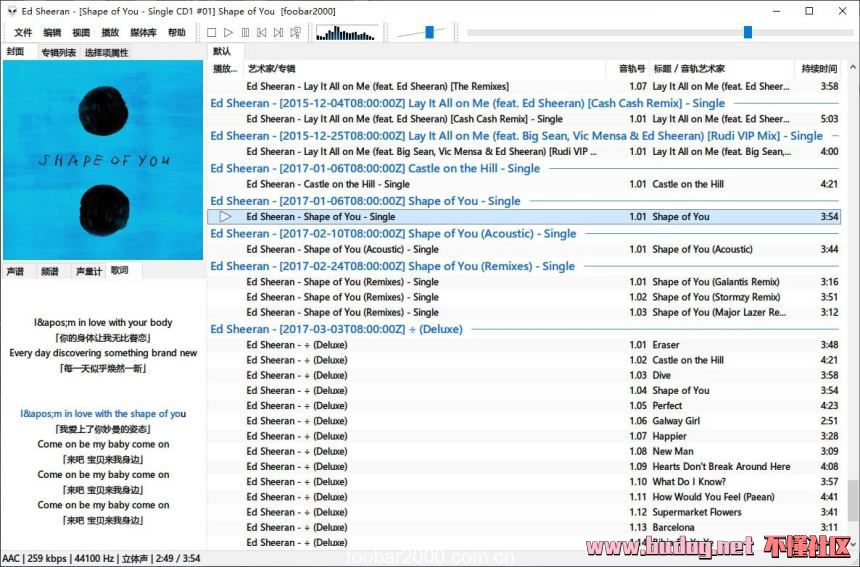Click the Play button in toolbar
The image size is (860, 567).
point(228,33)
